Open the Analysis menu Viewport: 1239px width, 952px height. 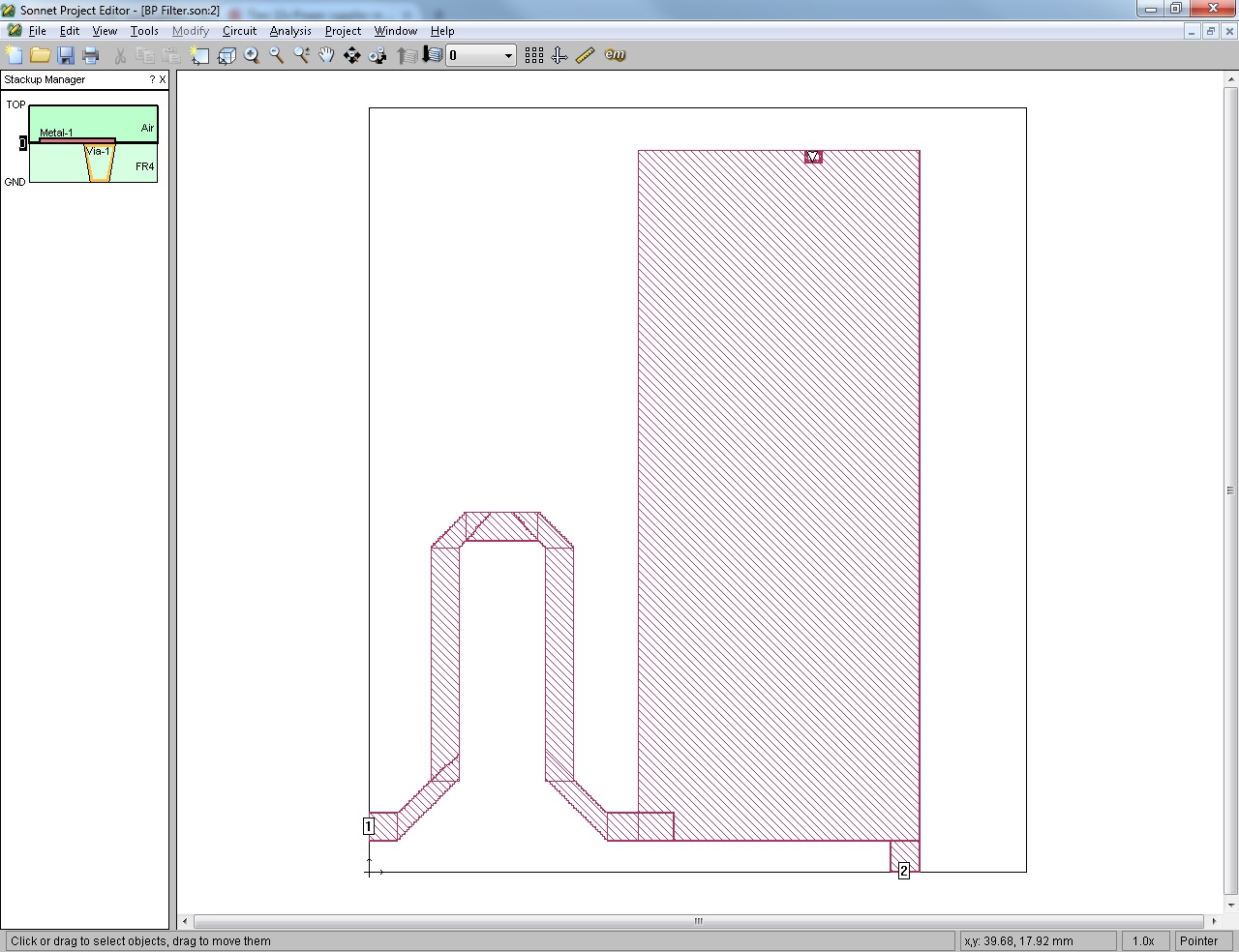click(x=290, y=31)
